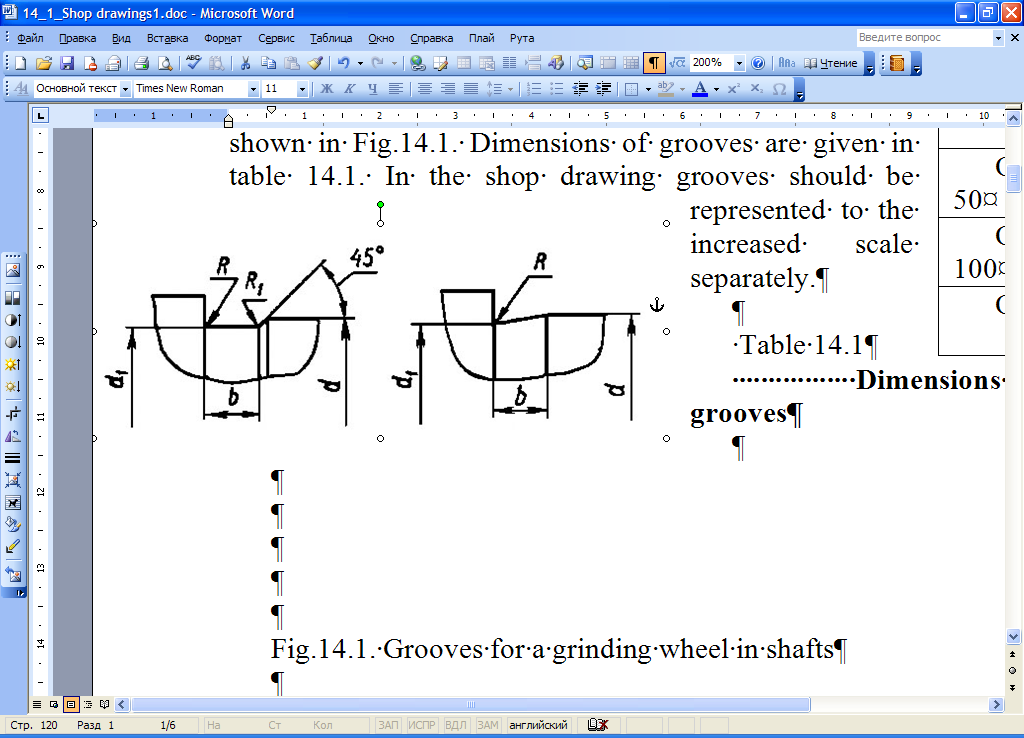Rotate the picture left

[12, 436]
